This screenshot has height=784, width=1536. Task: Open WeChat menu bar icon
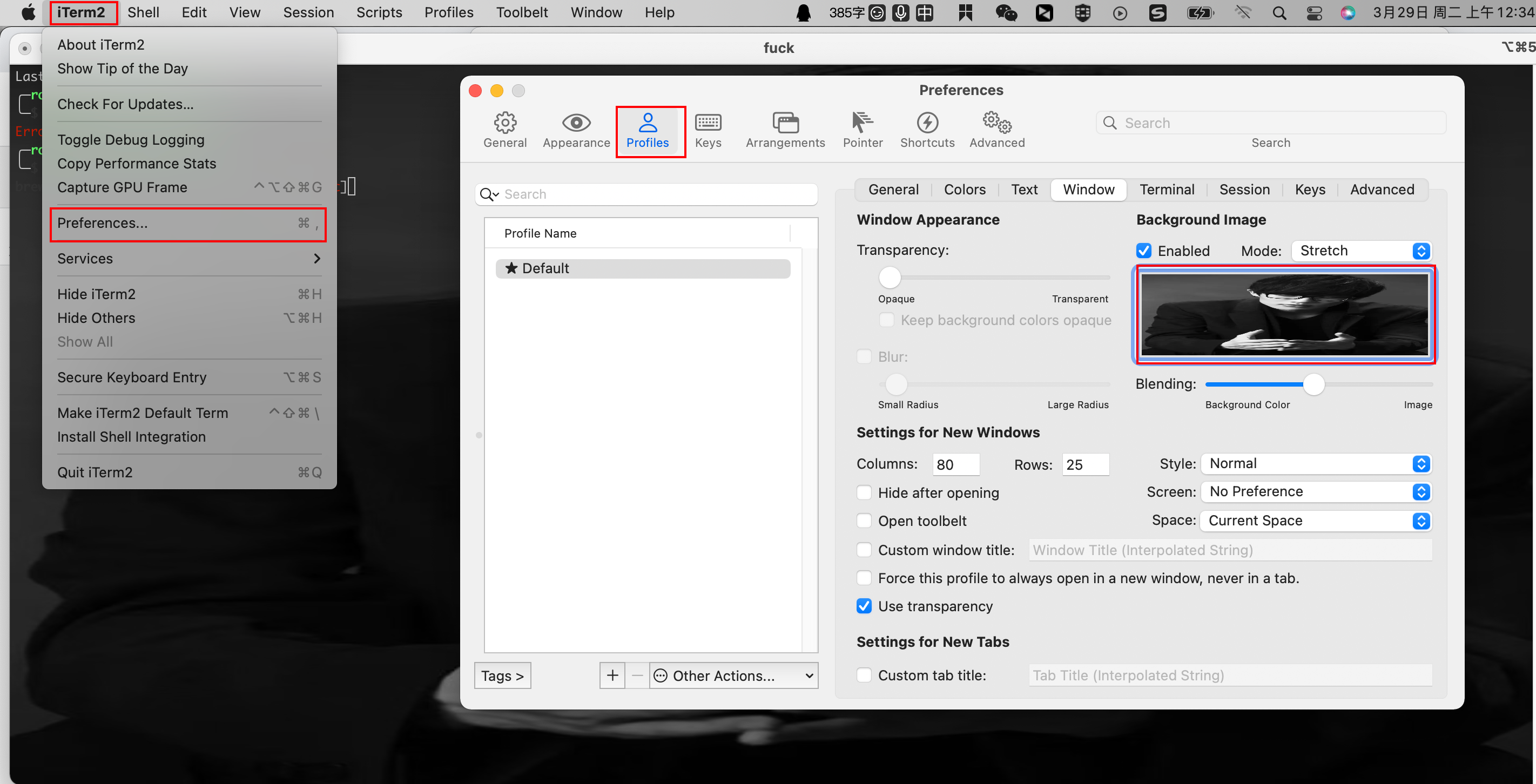(x=1006, y=12)
